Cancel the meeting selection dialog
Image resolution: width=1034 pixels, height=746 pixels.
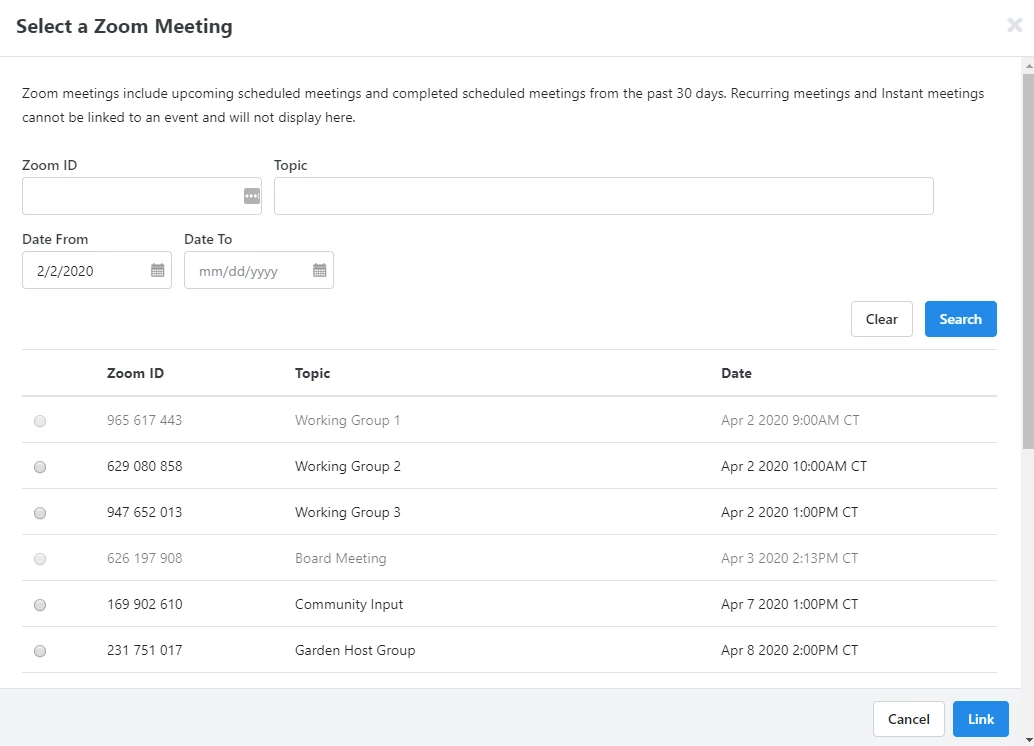(x=908, y=719)
